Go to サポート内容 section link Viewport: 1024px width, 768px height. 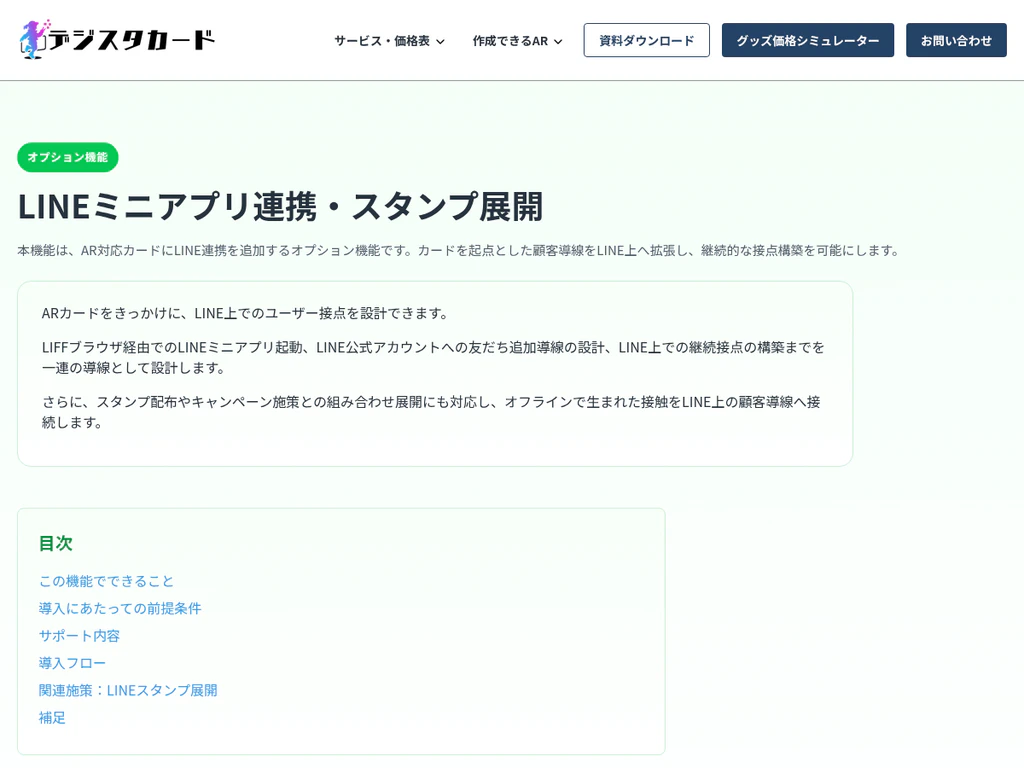[80, 636]
